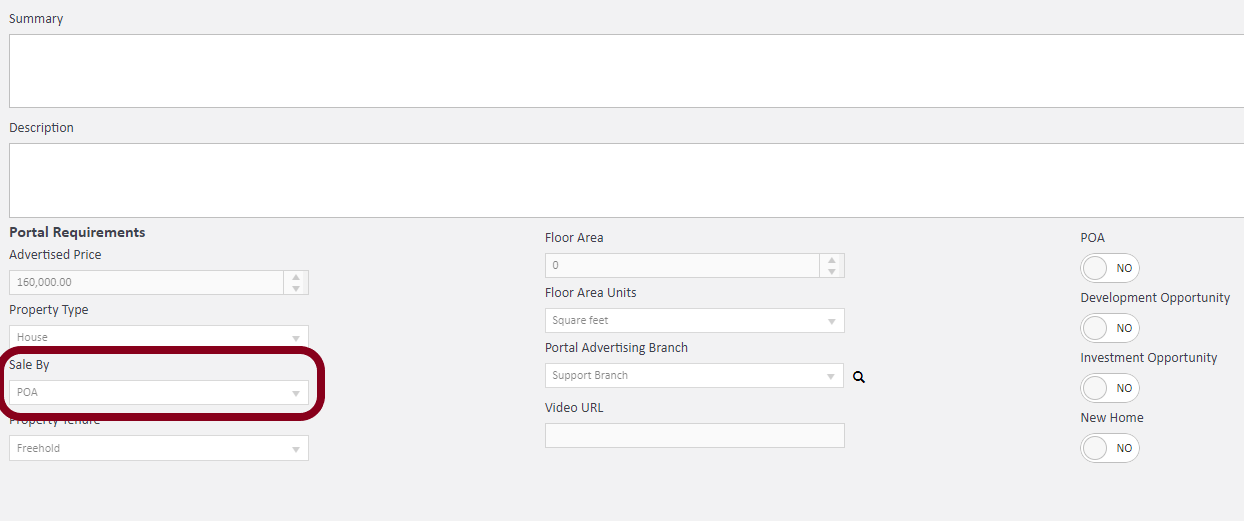Image resolution: width=1244 pixels, height=521 pixels.
Task: Increase Advertised Price with up arrow
Action: pyautogui.click(x=295, y=277)
